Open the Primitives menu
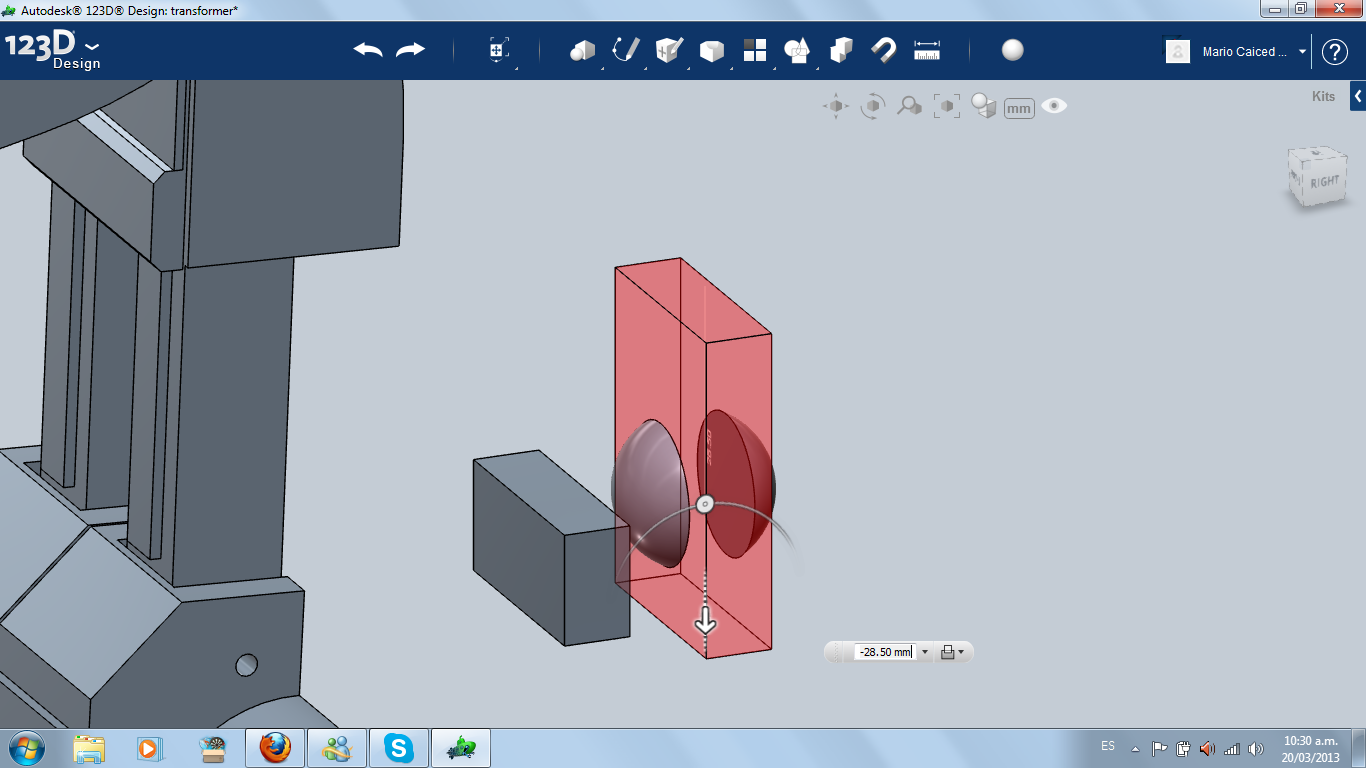 (582, 51)
